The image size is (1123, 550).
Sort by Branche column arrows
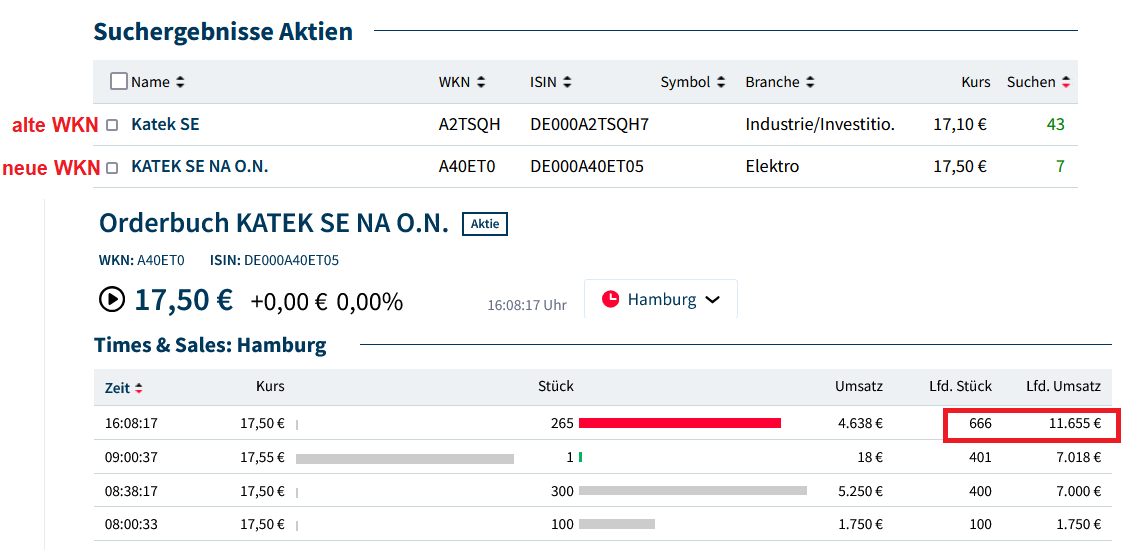[810, 82]
